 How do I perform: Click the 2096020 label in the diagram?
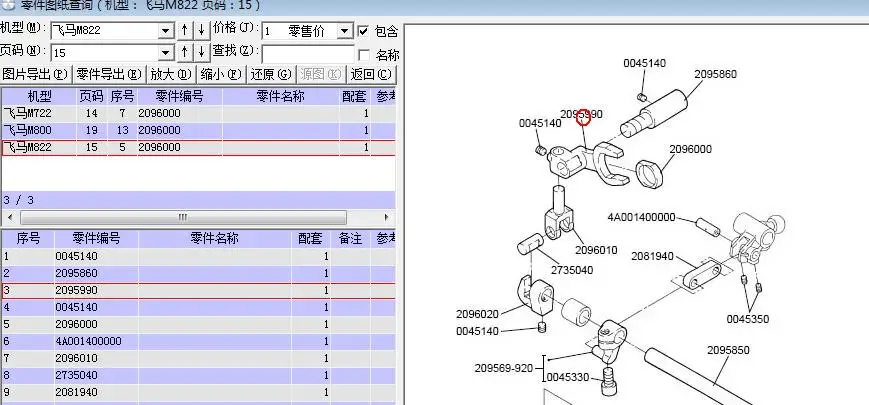click(477, 314)
